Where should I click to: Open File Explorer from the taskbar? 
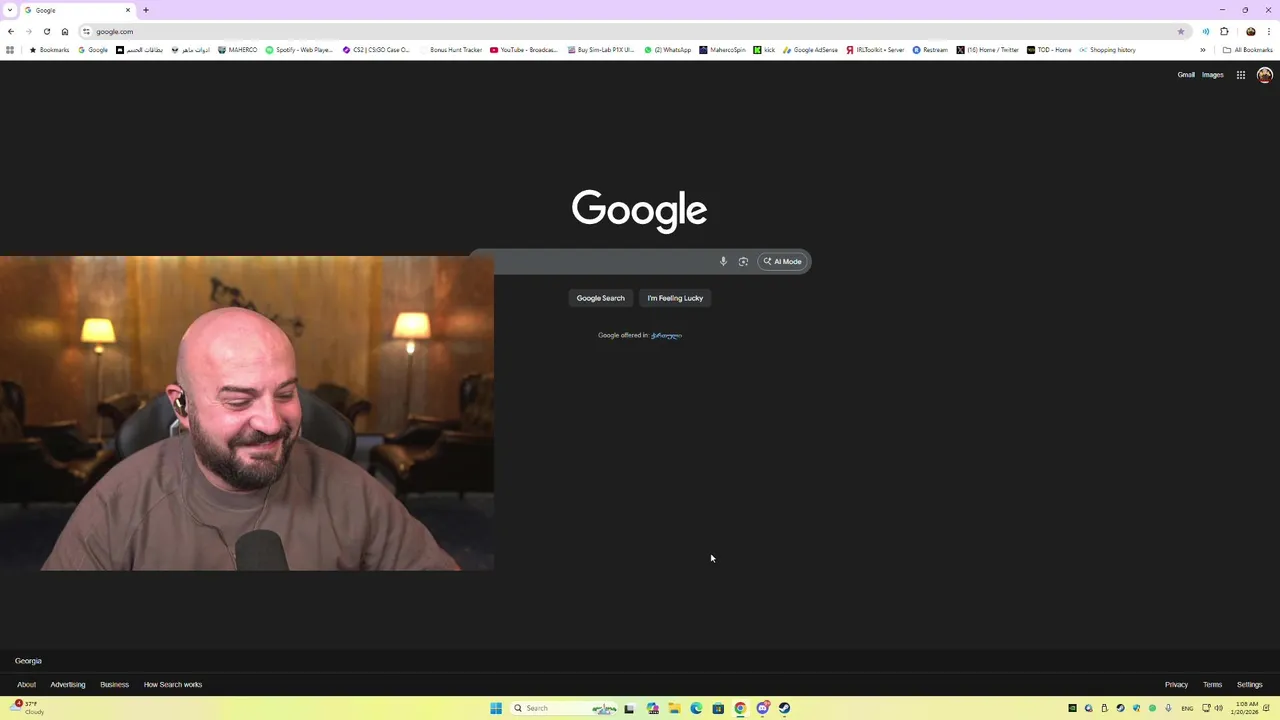[x=674, y=708]
